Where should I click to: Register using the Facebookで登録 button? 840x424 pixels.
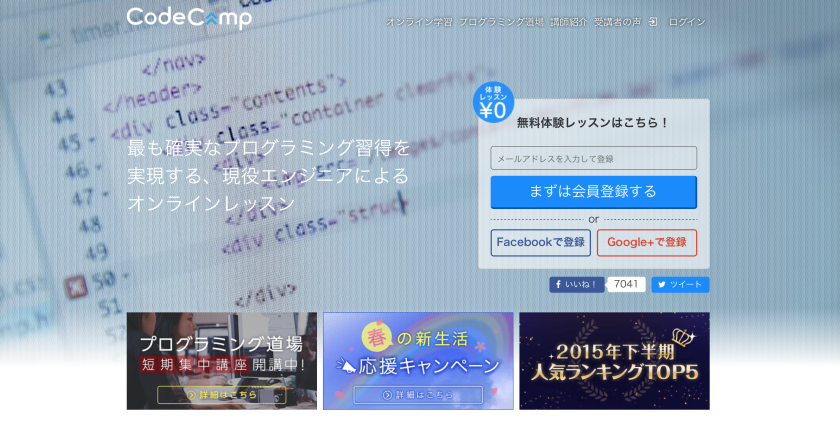coord(541,242)
